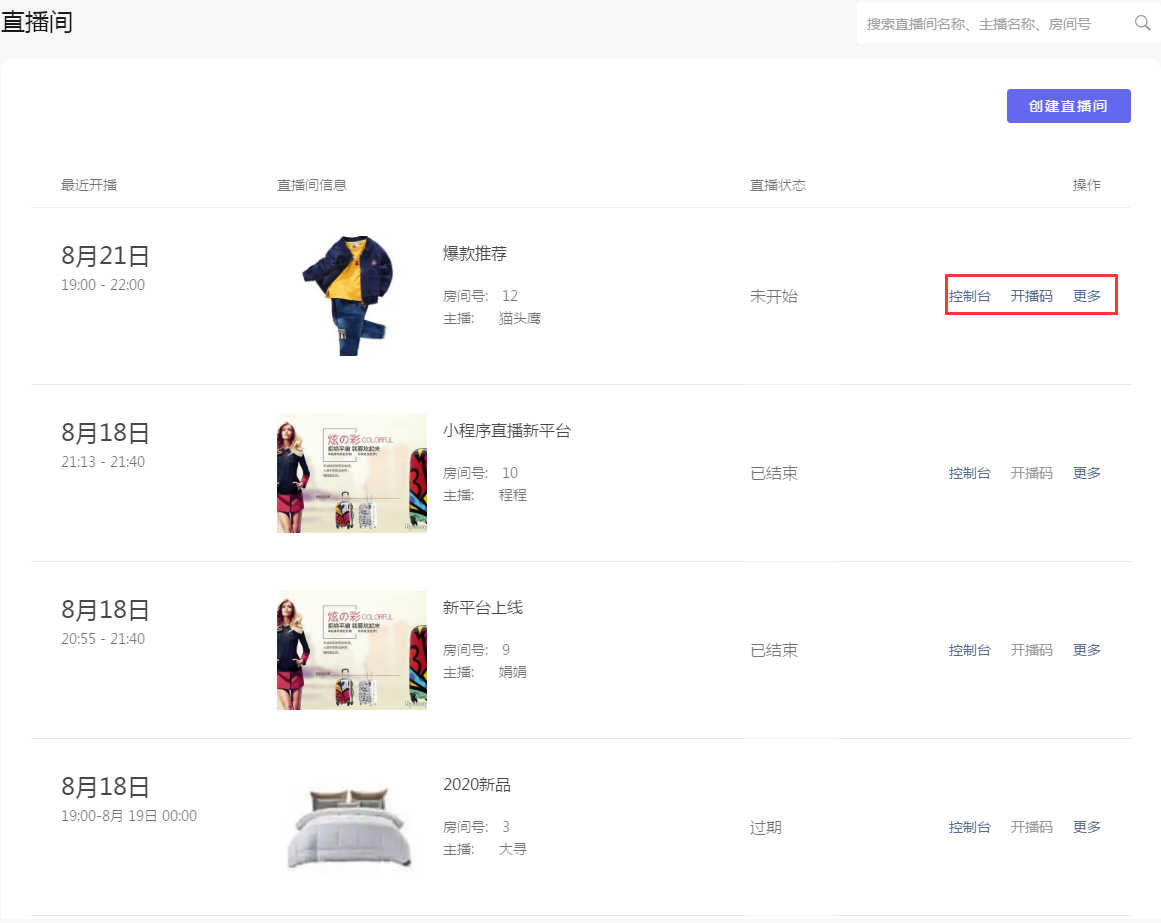Expand 更多 for 新平台上线 room

tap(1087, 650)
